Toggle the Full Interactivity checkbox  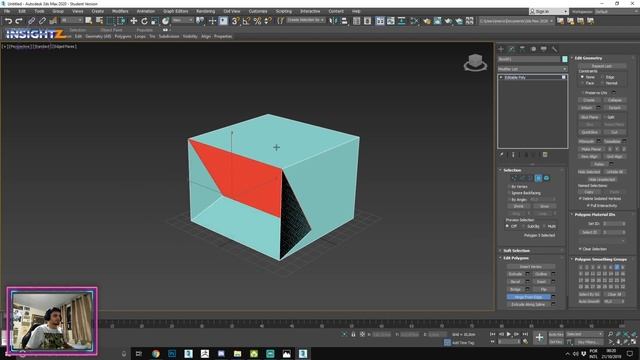pos(589,205)
